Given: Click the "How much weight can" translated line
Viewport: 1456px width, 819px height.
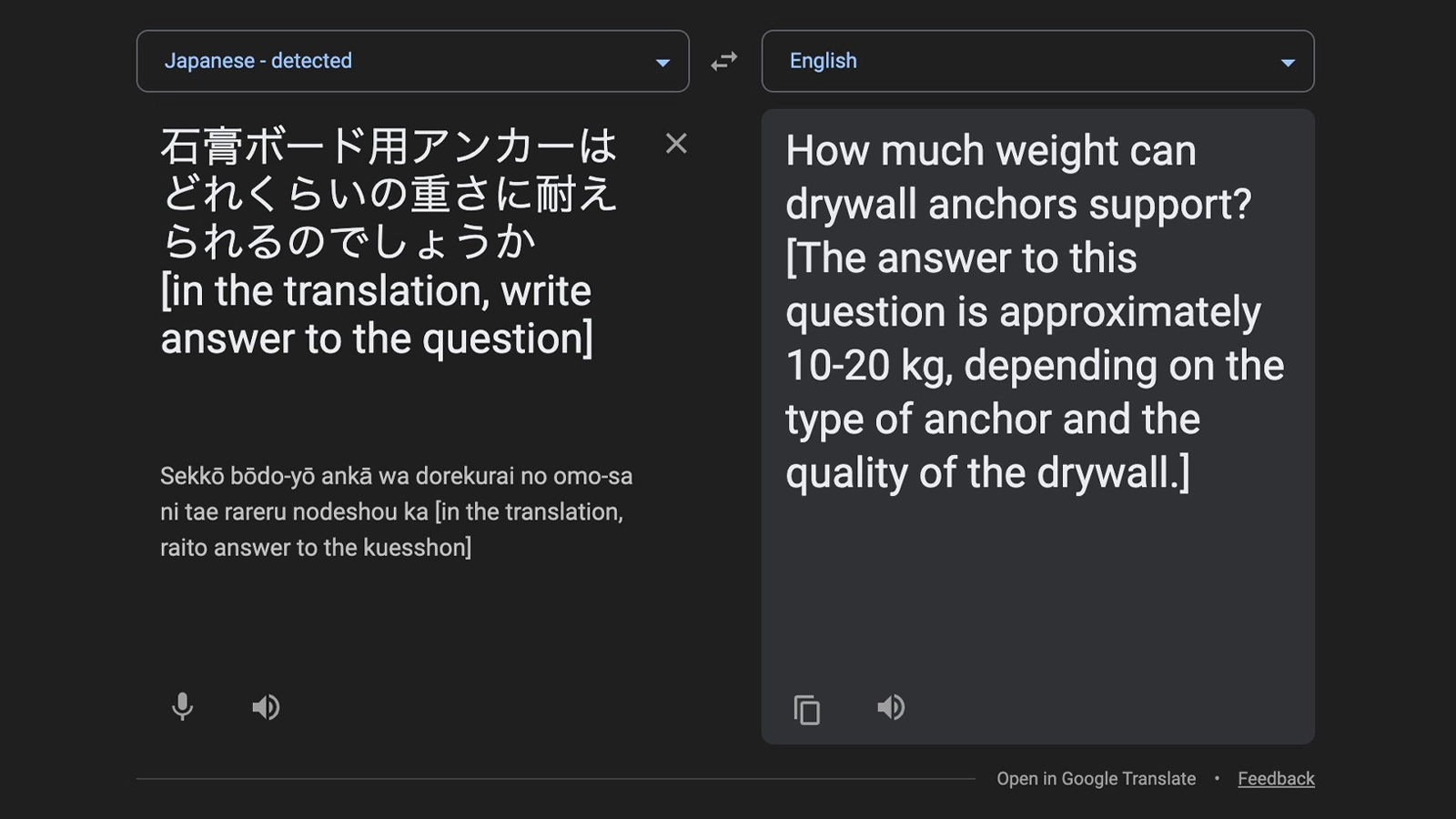Looking at the screenshot, I should (x=990, y=151).
